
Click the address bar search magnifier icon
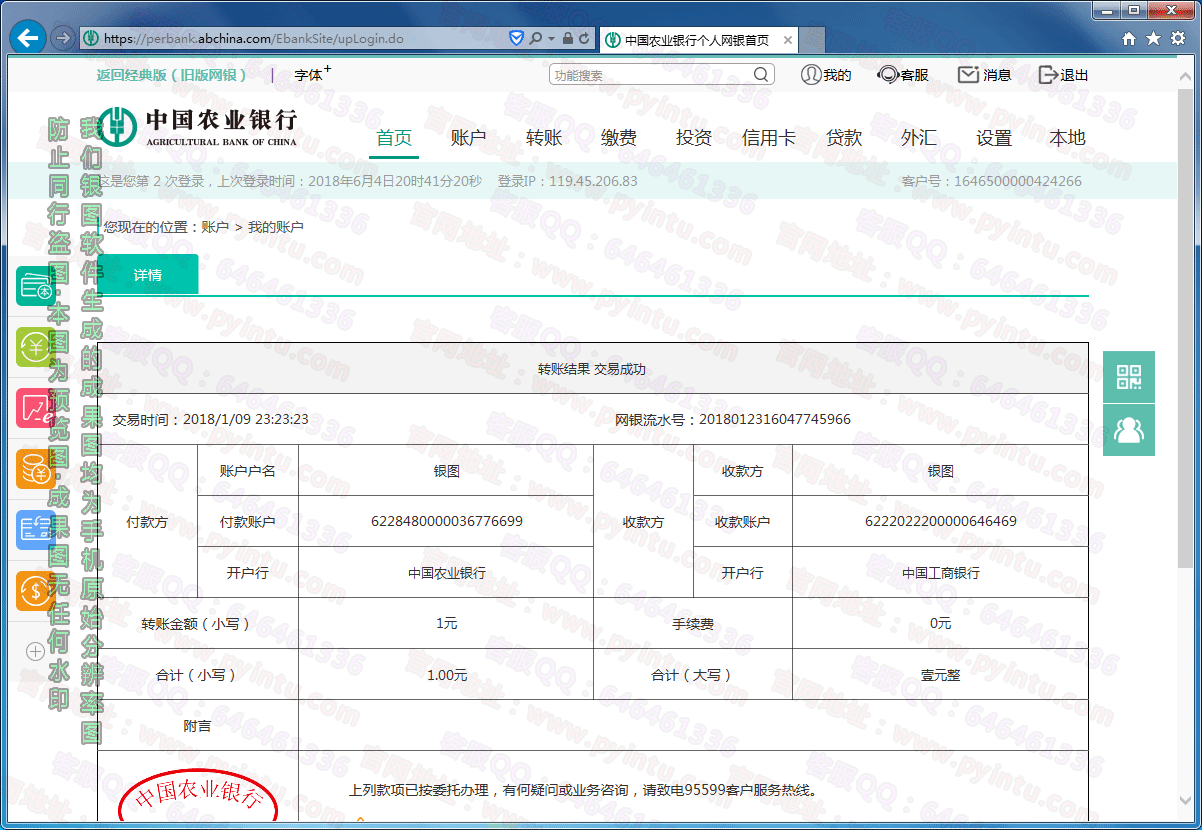click(536, 39)
